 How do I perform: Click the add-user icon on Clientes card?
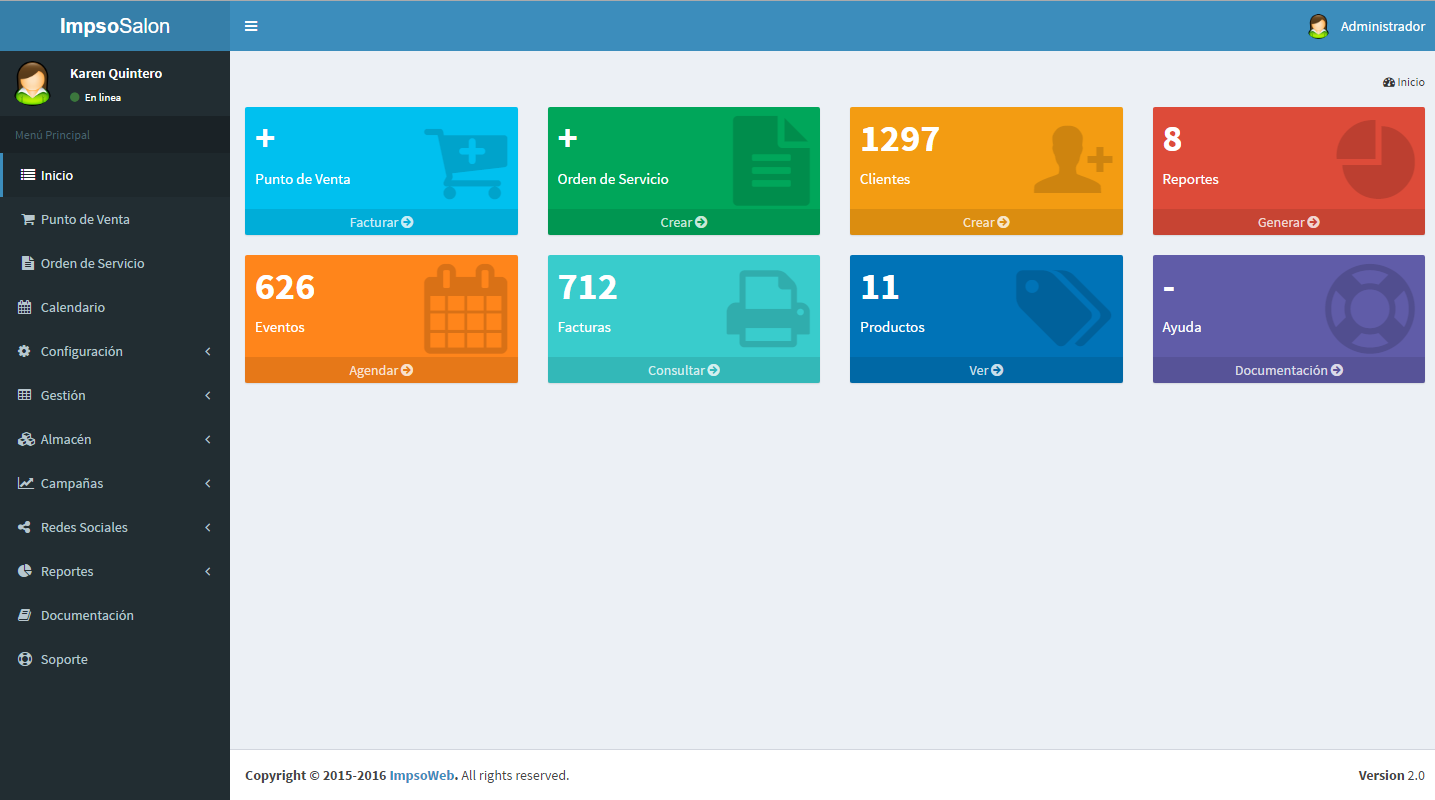pyautogui.click(x=1072, y=160)
